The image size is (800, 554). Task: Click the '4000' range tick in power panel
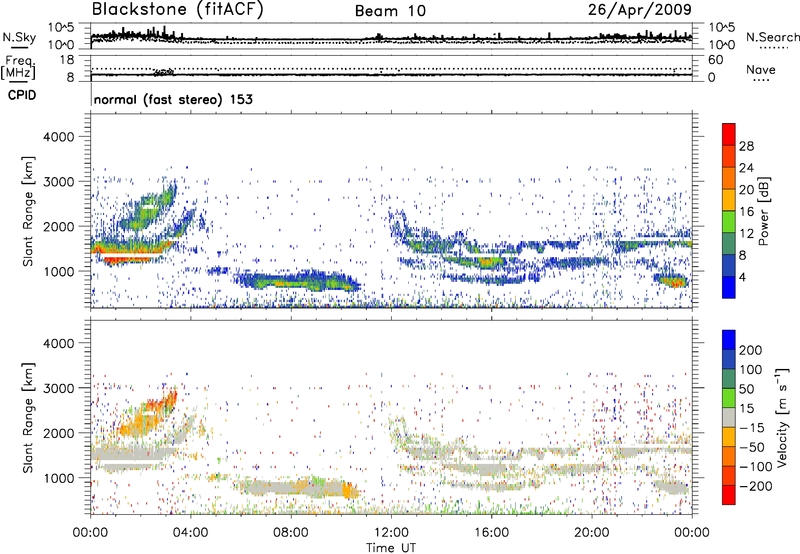(x=58, y=137)
